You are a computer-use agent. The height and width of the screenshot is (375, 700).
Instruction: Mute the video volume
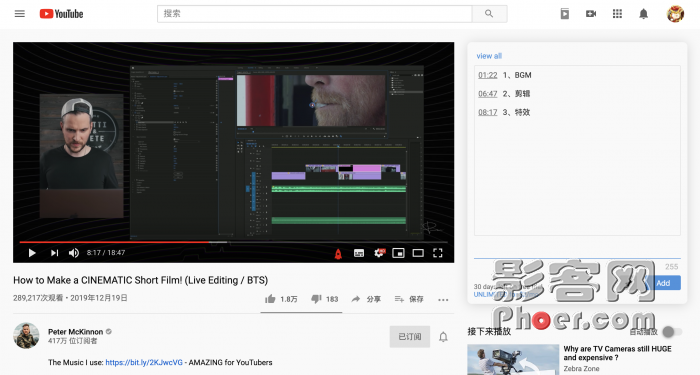click(x=74, y=253)
